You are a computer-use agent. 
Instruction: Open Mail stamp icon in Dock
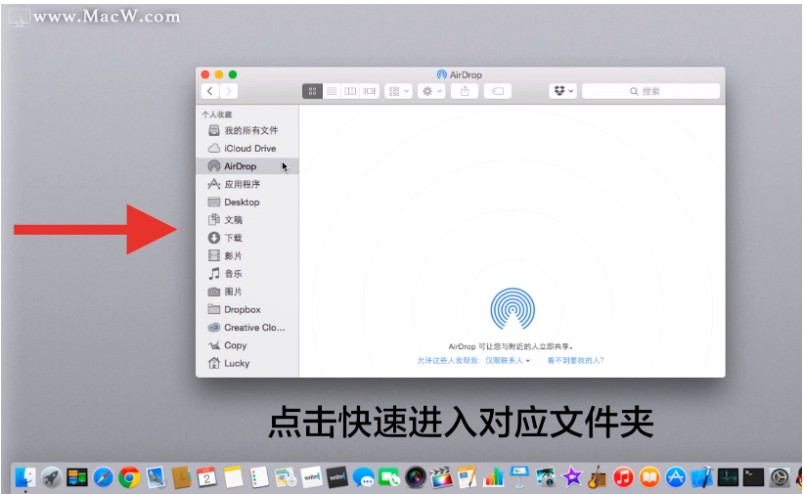coord(155,478)
